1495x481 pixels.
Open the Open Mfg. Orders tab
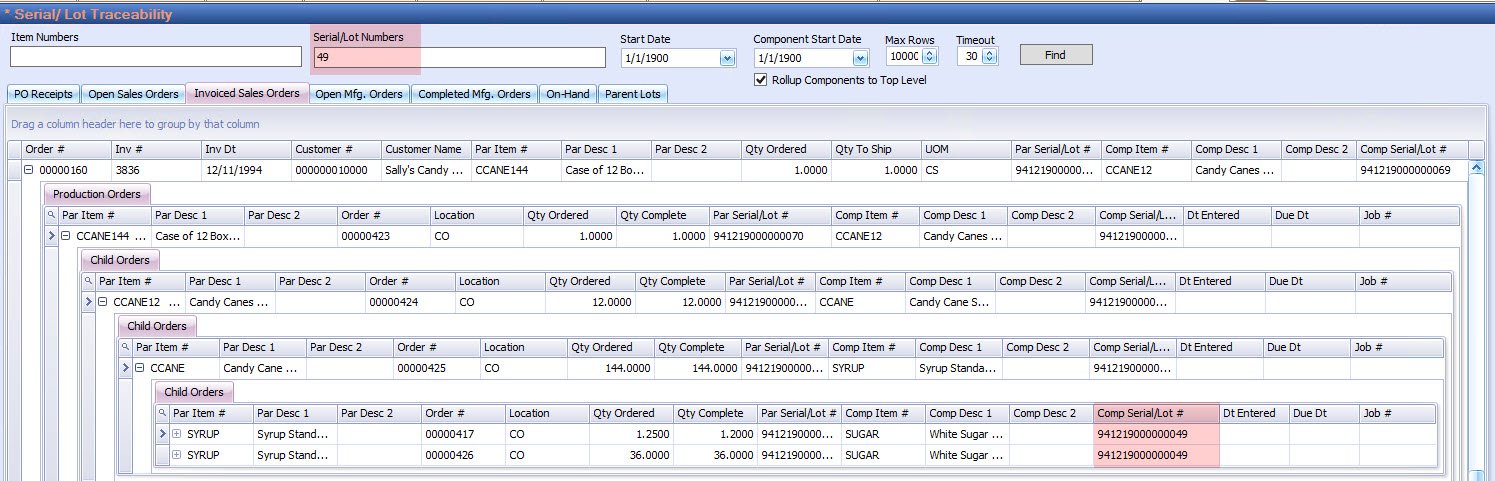[359, 94]
